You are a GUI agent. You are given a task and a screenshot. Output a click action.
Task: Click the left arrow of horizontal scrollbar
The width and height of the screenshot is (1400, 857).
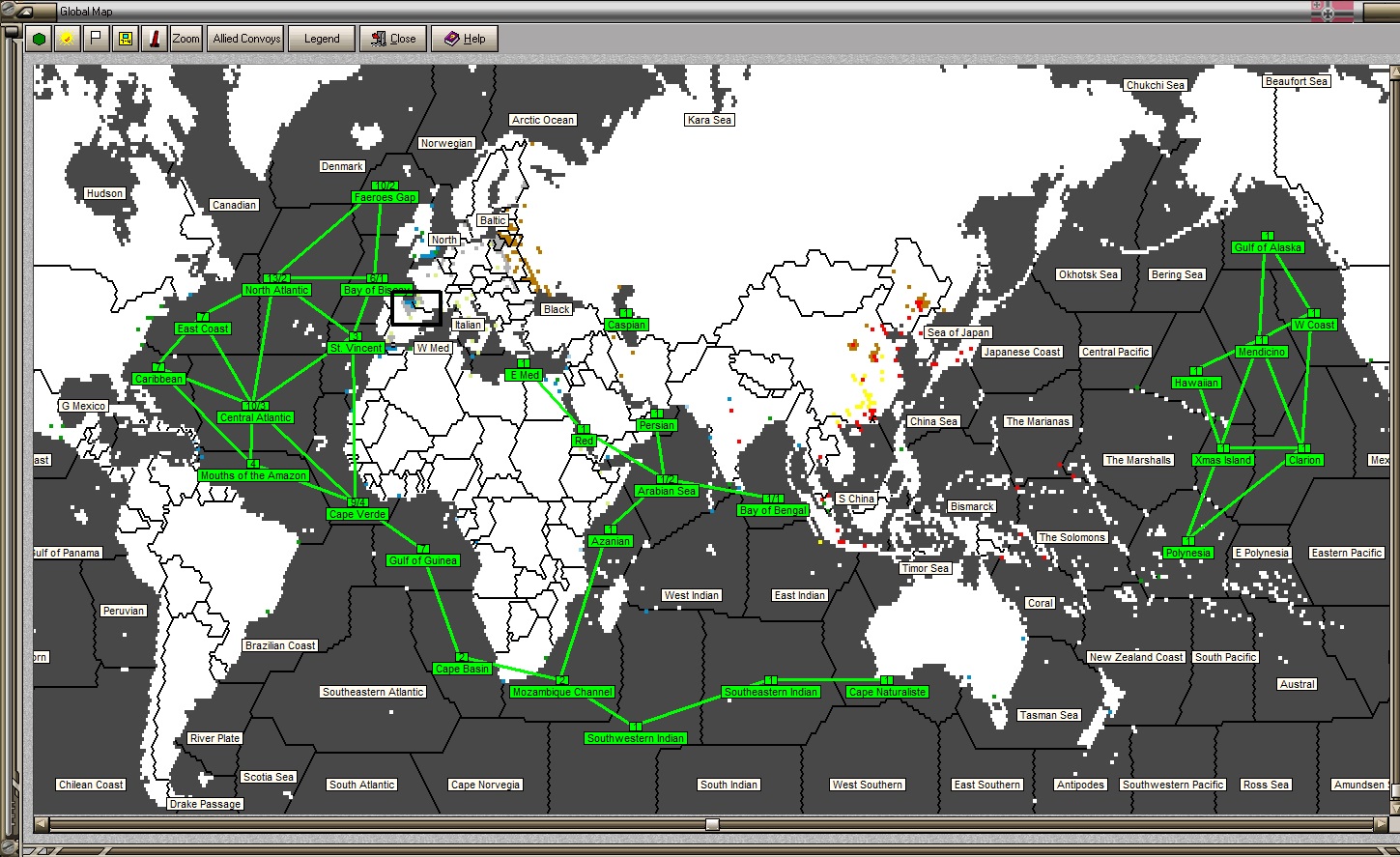[x=41, y=824]
